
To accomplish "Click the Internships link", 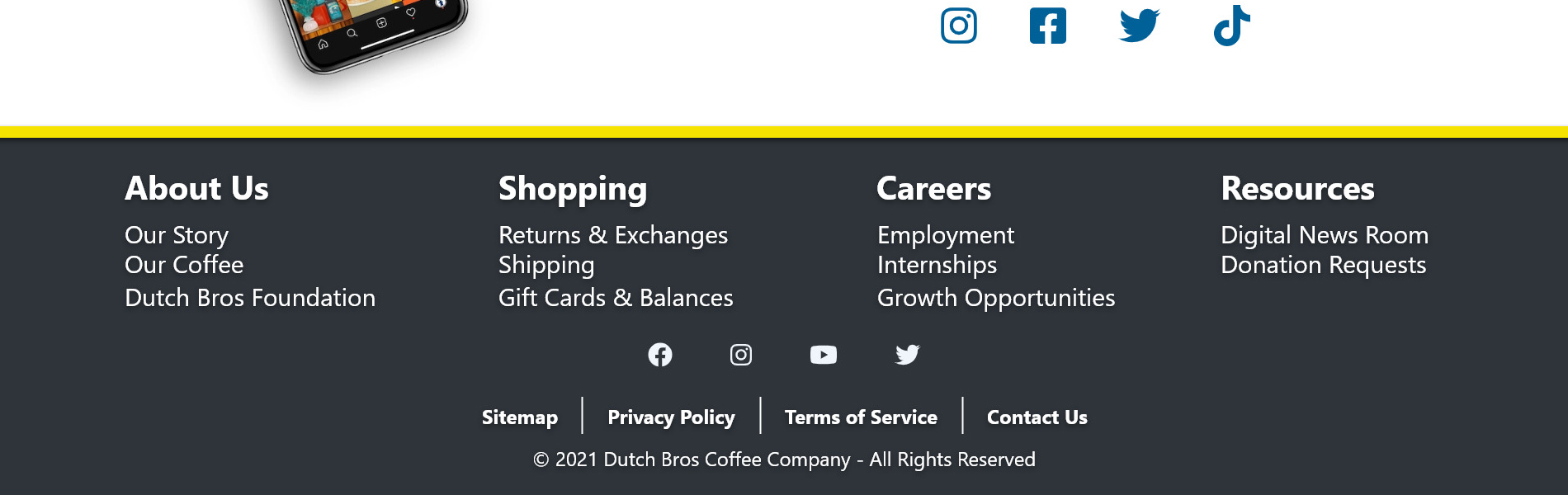I will point(937,265).
